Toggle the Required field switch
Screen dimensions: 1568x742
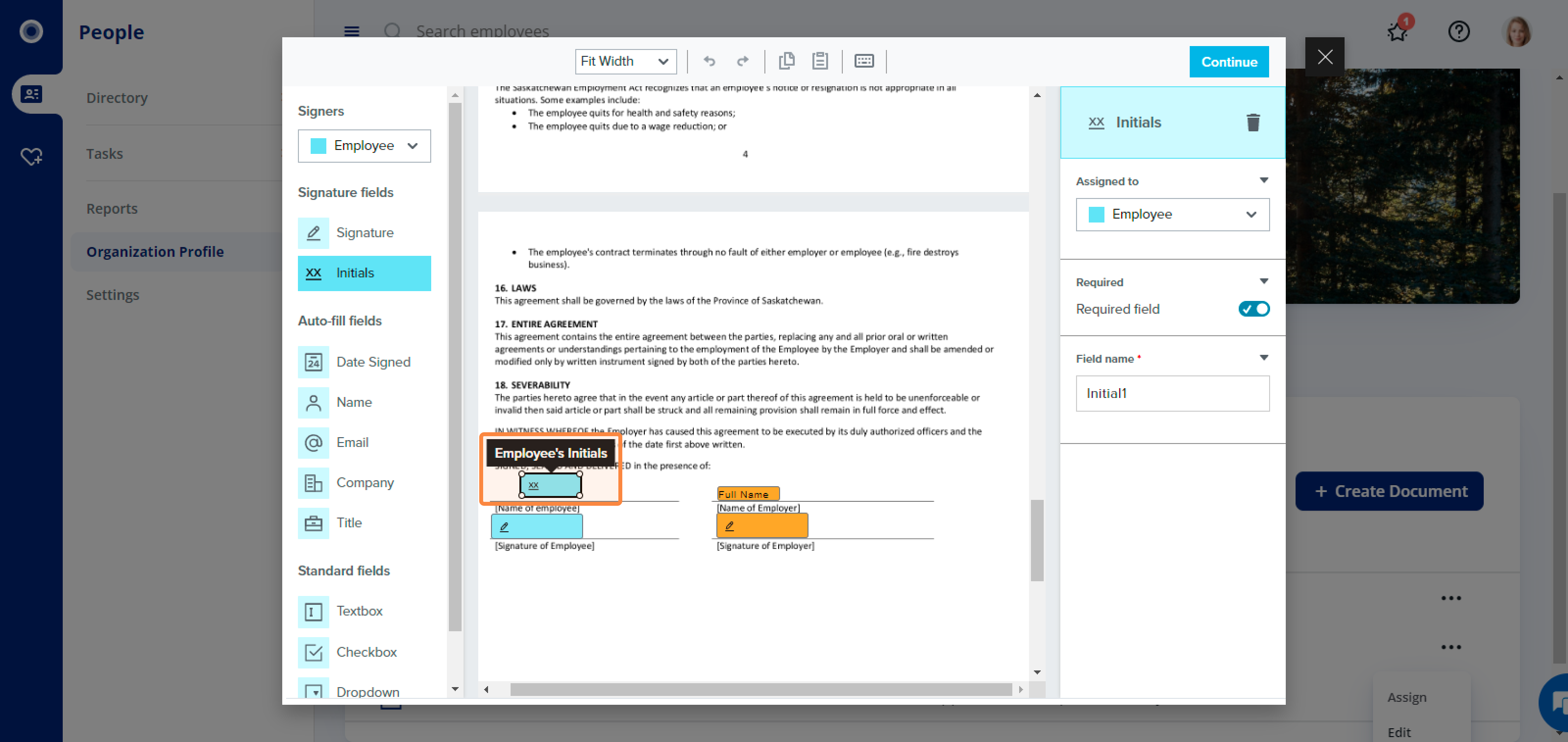pyautogui.click(x=1254, y=309)
